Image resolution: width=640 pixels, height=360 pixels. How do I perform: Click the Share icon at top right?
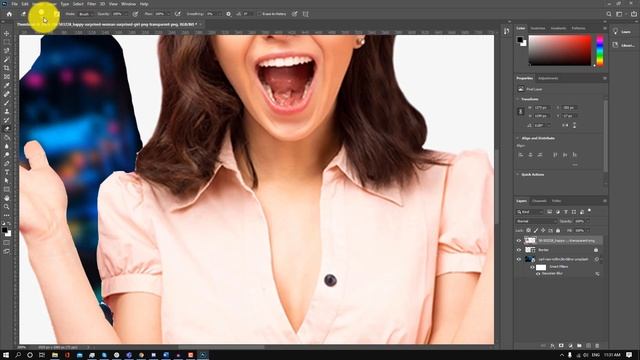tap(633, 14)
